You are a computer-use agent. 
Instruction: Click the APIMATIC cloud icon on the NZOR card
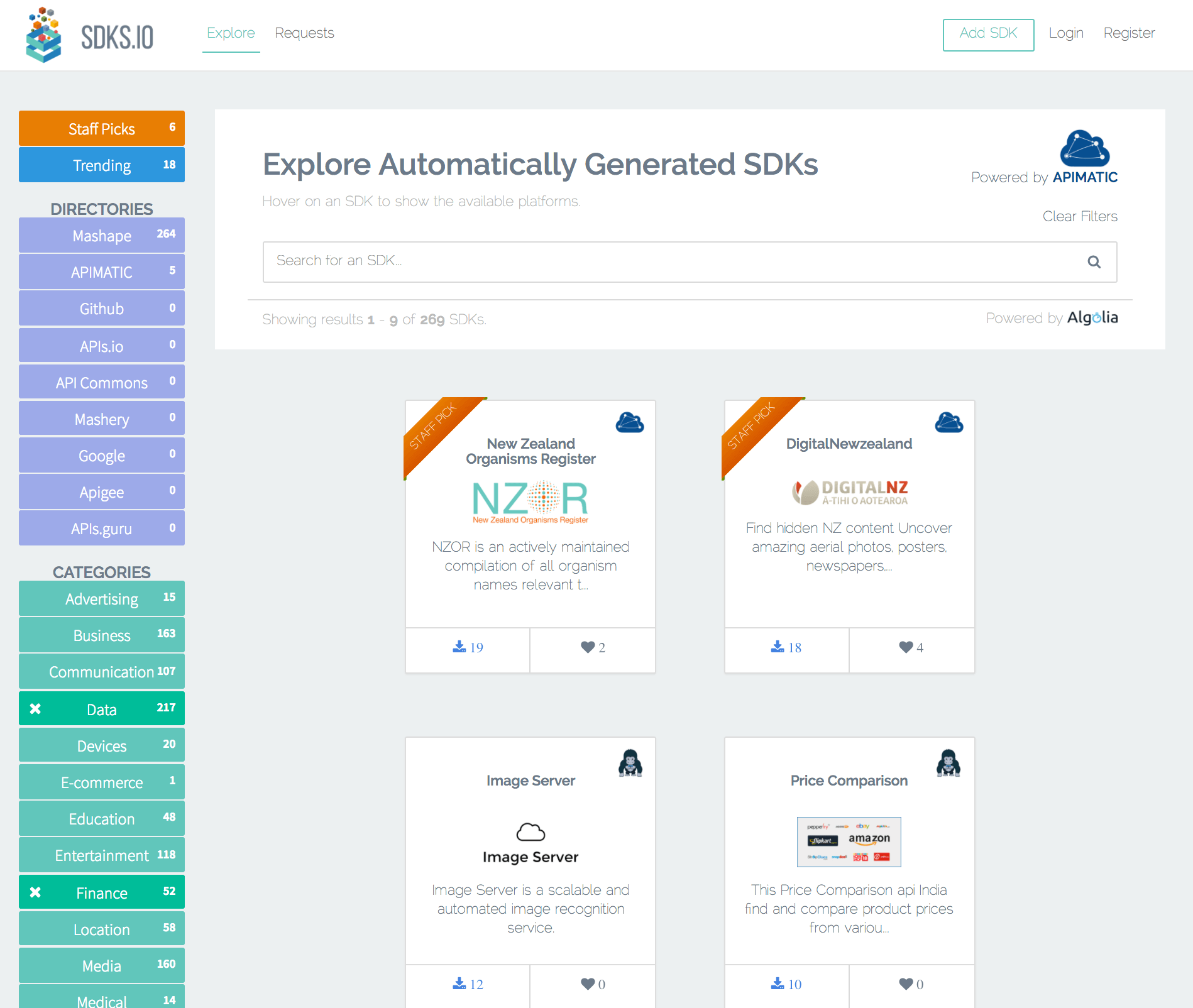pyautogui.click(x=630, y=423)
